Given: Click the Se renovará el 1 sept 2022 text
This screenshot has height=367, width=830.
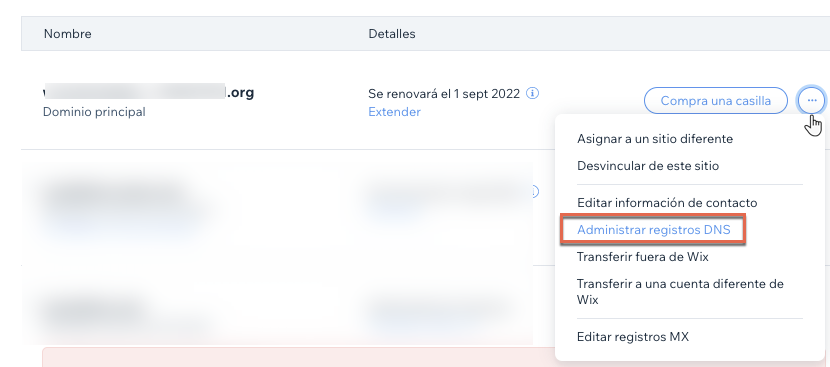Looking at the screenshot, I should (444, 94).
